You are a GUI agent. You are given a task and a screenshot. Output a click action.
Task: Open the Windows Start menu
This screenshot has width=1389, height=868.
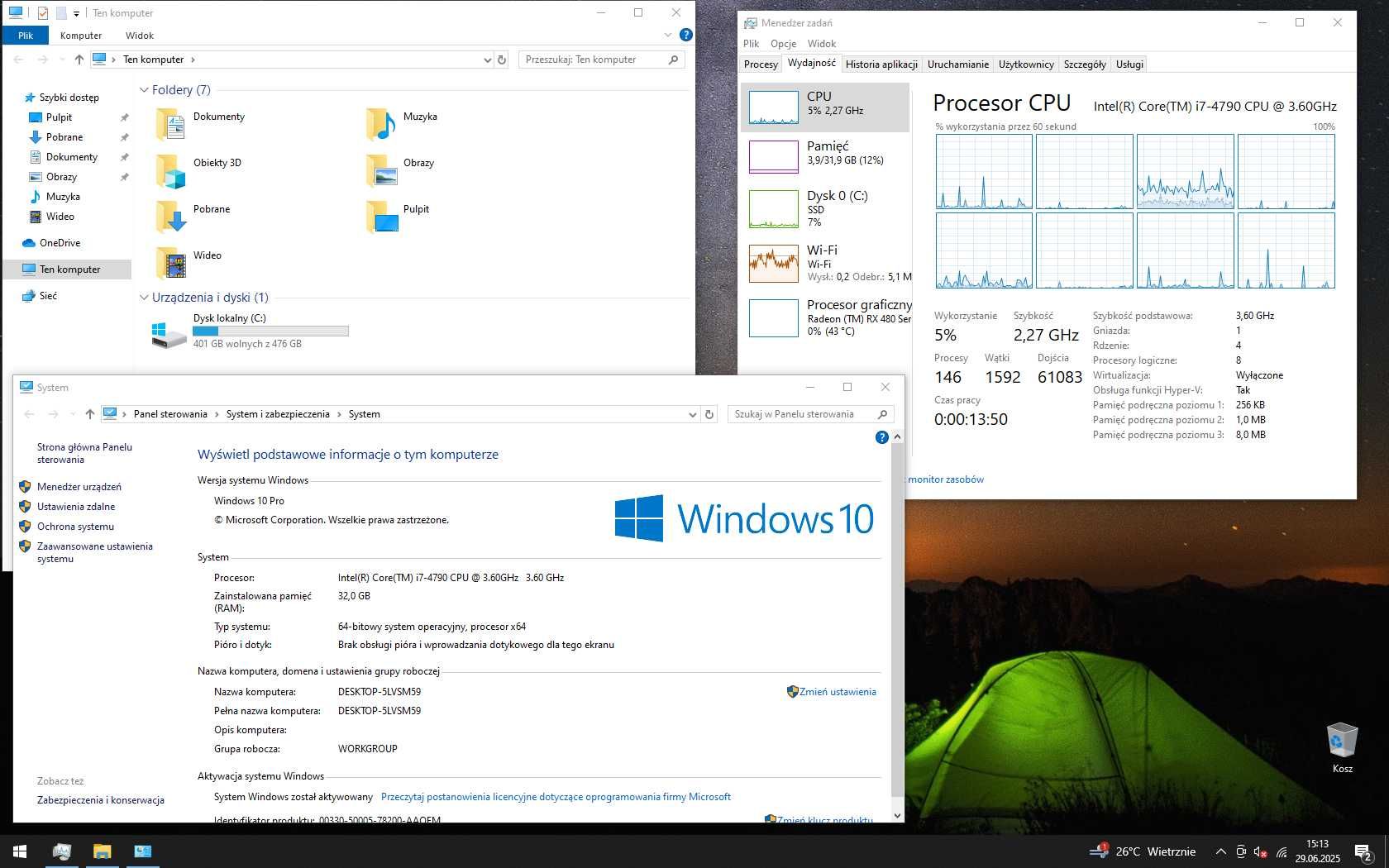(x=20, y=851)
